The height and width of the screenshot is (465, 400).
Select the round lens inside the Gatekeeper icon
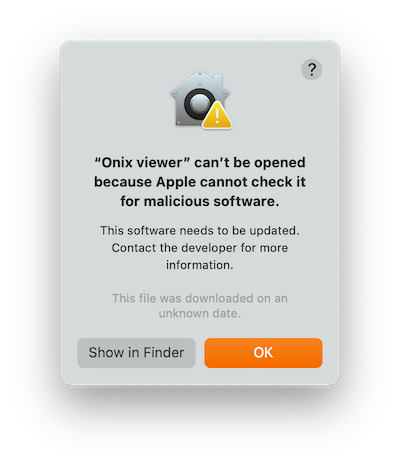pos(199,103)
